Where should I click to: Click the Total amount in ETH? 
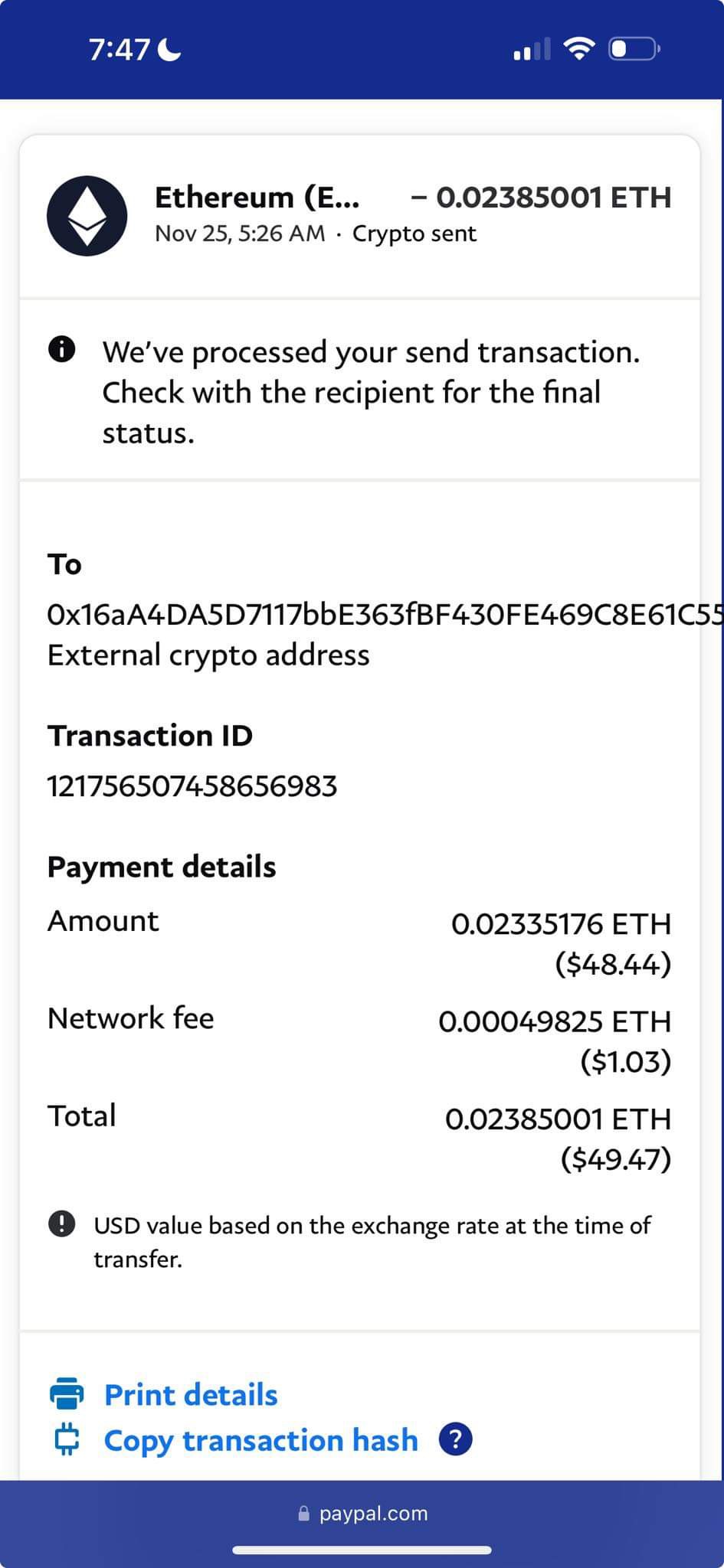[558, 1119]
